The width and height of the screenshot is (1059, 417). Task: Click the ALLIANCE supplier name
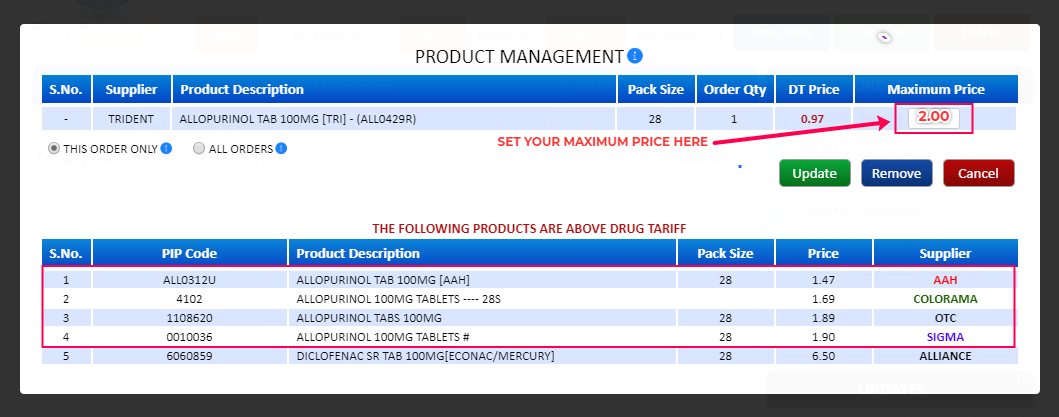945,356
